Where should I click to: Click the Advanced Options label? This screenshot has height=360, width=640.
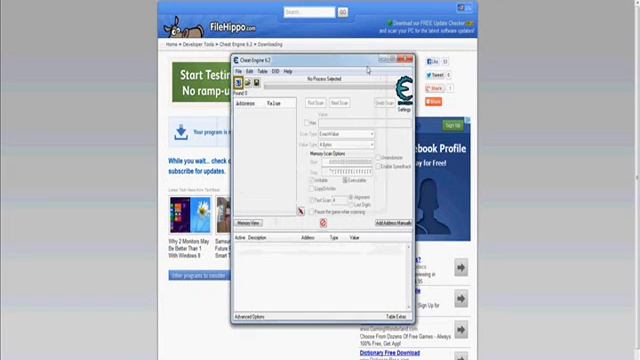coord(249,317)
